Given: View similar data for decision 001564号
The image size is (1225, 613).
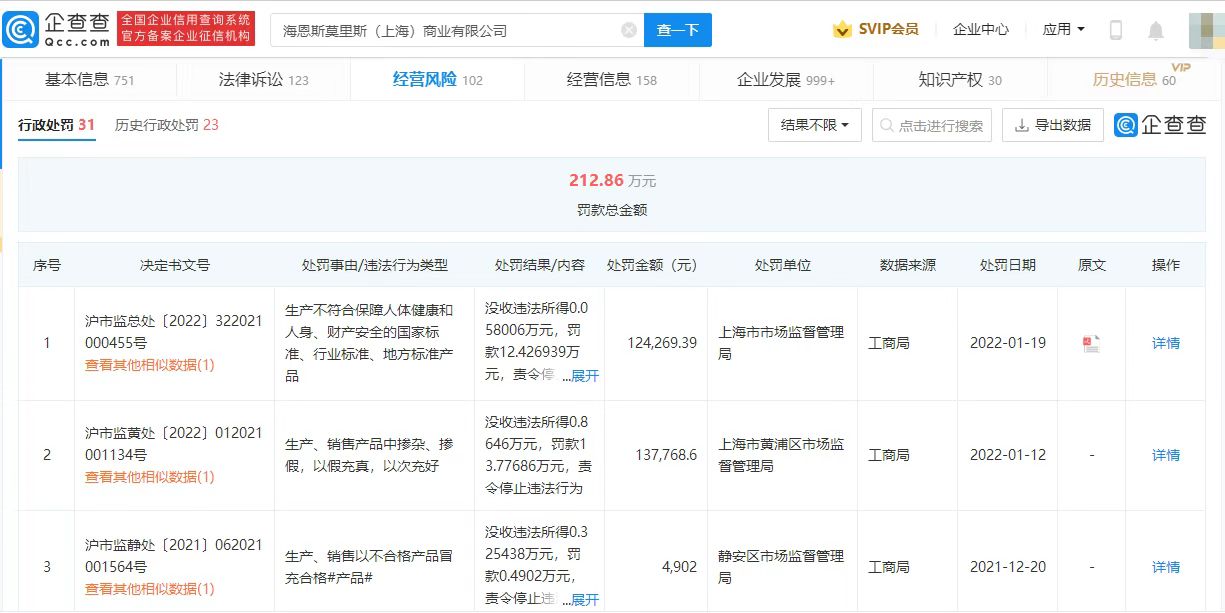Looking at the screenshot, I should pyautogui.click(x=150, y=589).
